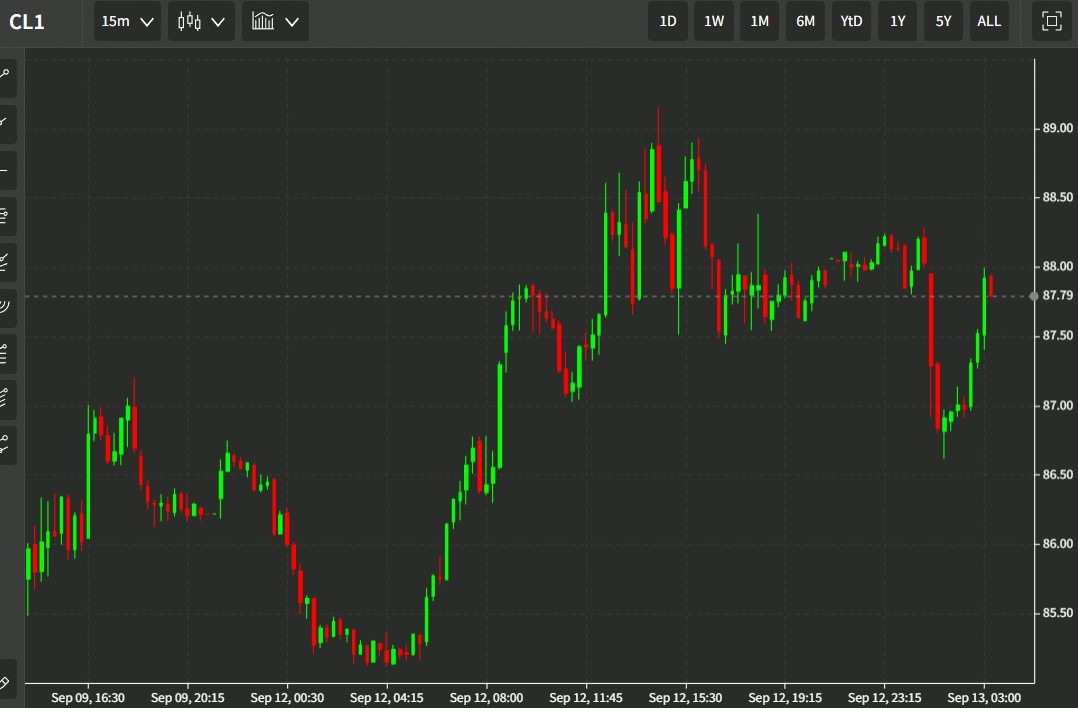Toggle fullscreen chart view
1078x708 pixels.
point(1050,21)
